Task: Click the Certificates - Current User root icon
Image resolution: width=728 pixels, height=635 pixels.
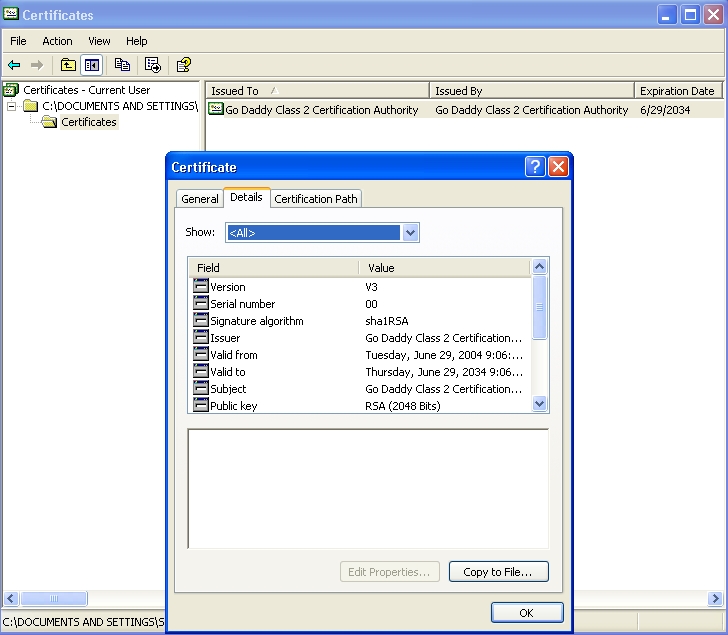Action: pyautogui.click(x=11, y=90)
